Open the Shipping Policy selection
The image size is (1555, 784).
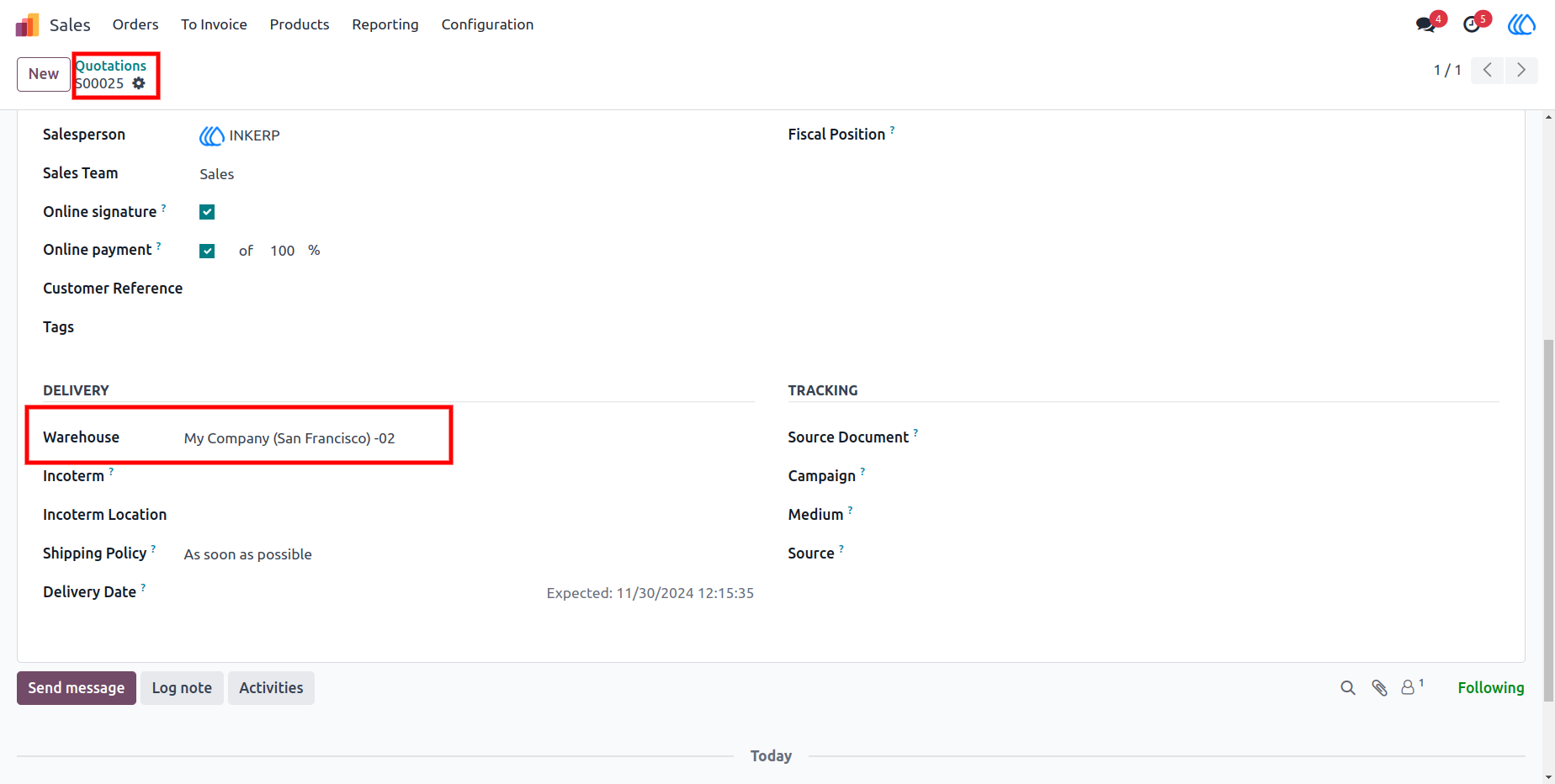pyautogui.click(x=469, y=554)
